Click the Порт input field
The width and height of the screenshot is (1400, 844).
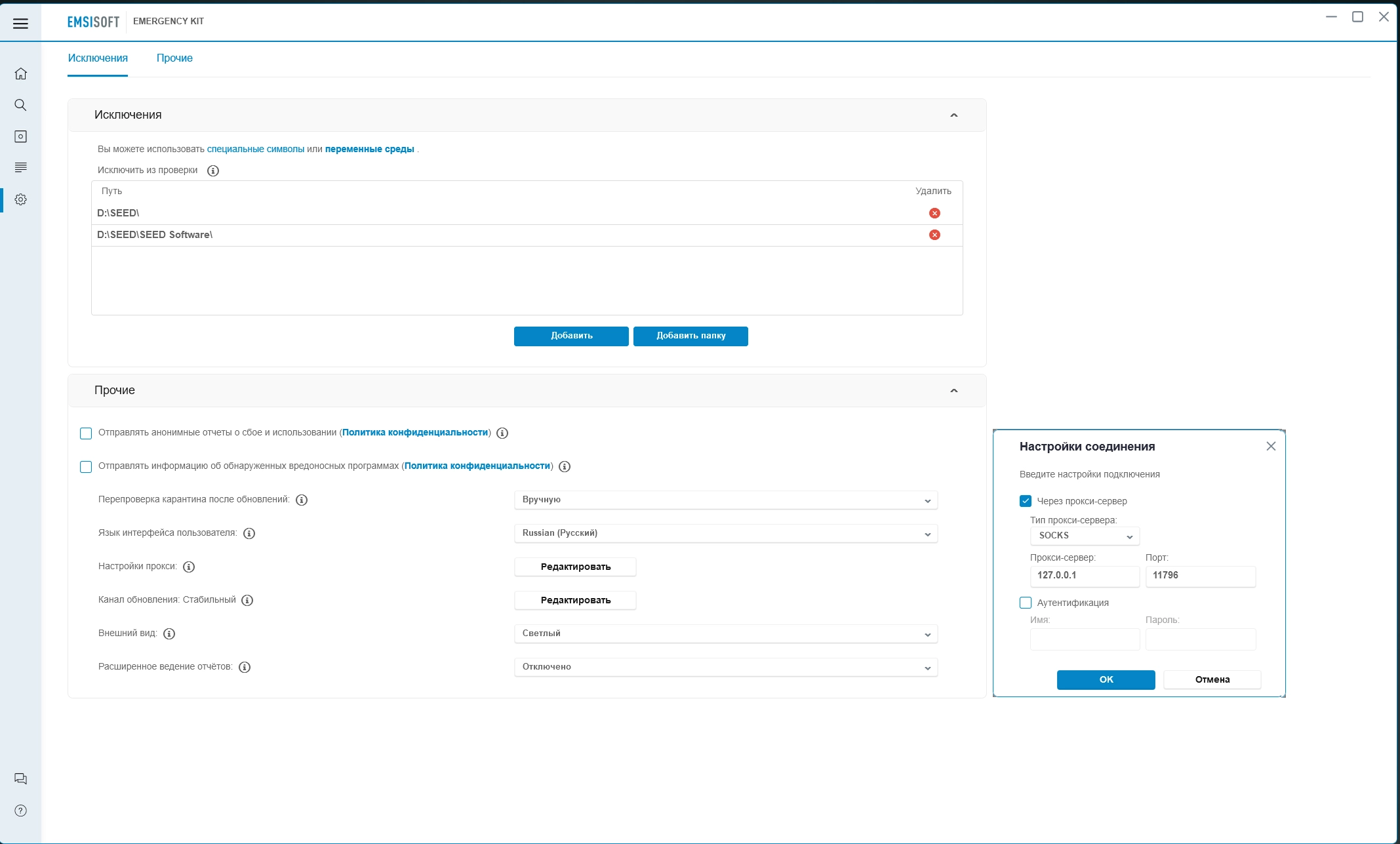[1200, 576]
